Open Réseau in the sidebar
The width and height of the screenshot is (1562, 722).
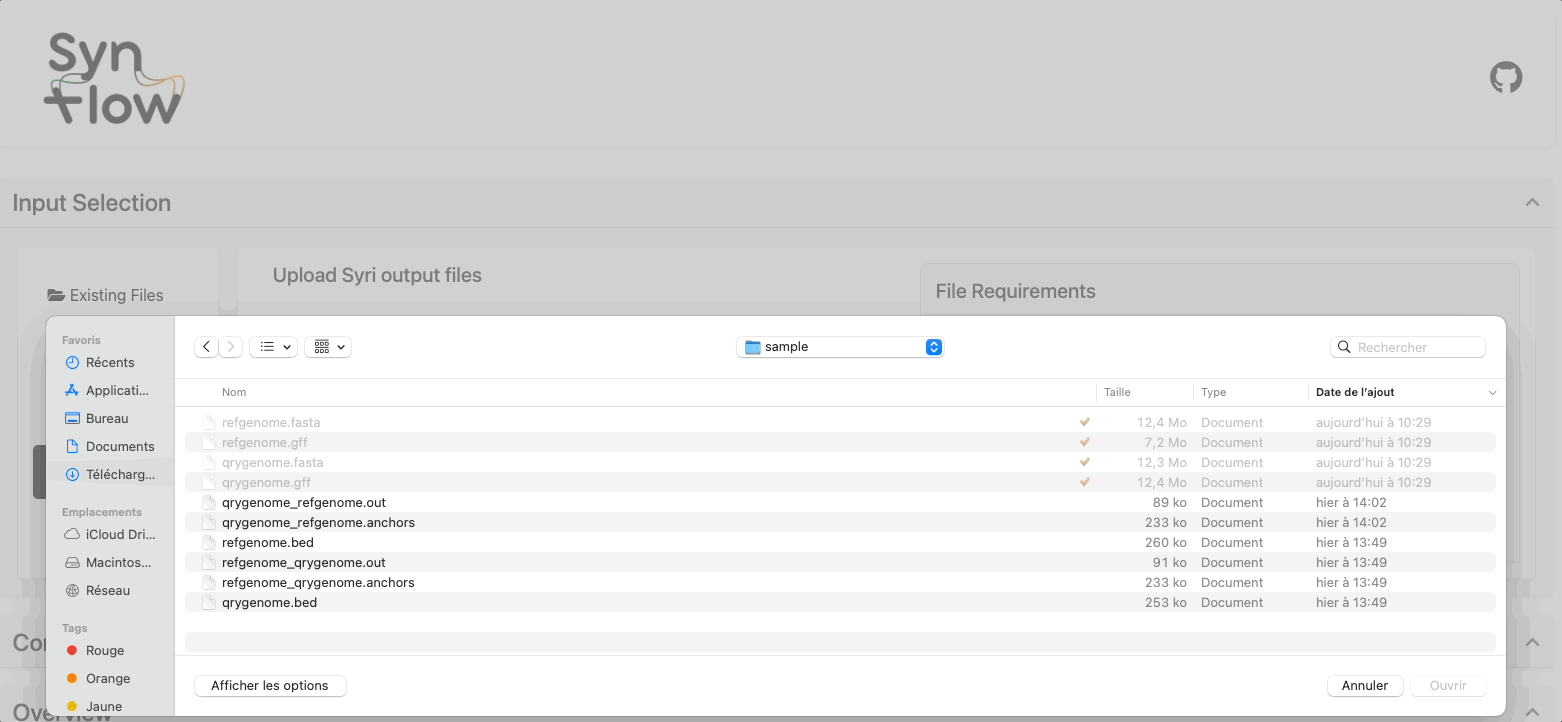pyautogui.click(x=109, y=590)
